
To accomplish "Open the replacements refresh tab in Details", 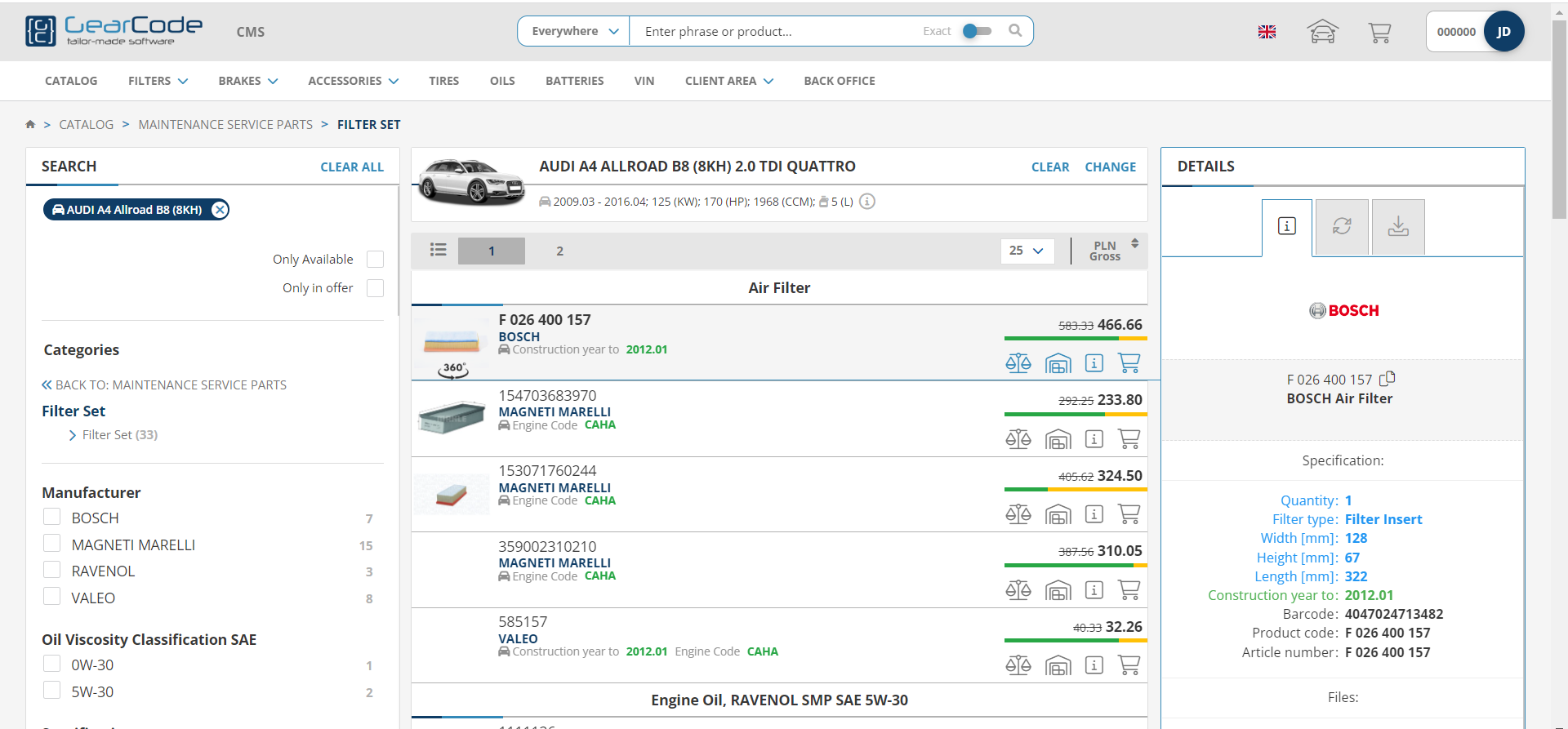I will click(1342, 227).
